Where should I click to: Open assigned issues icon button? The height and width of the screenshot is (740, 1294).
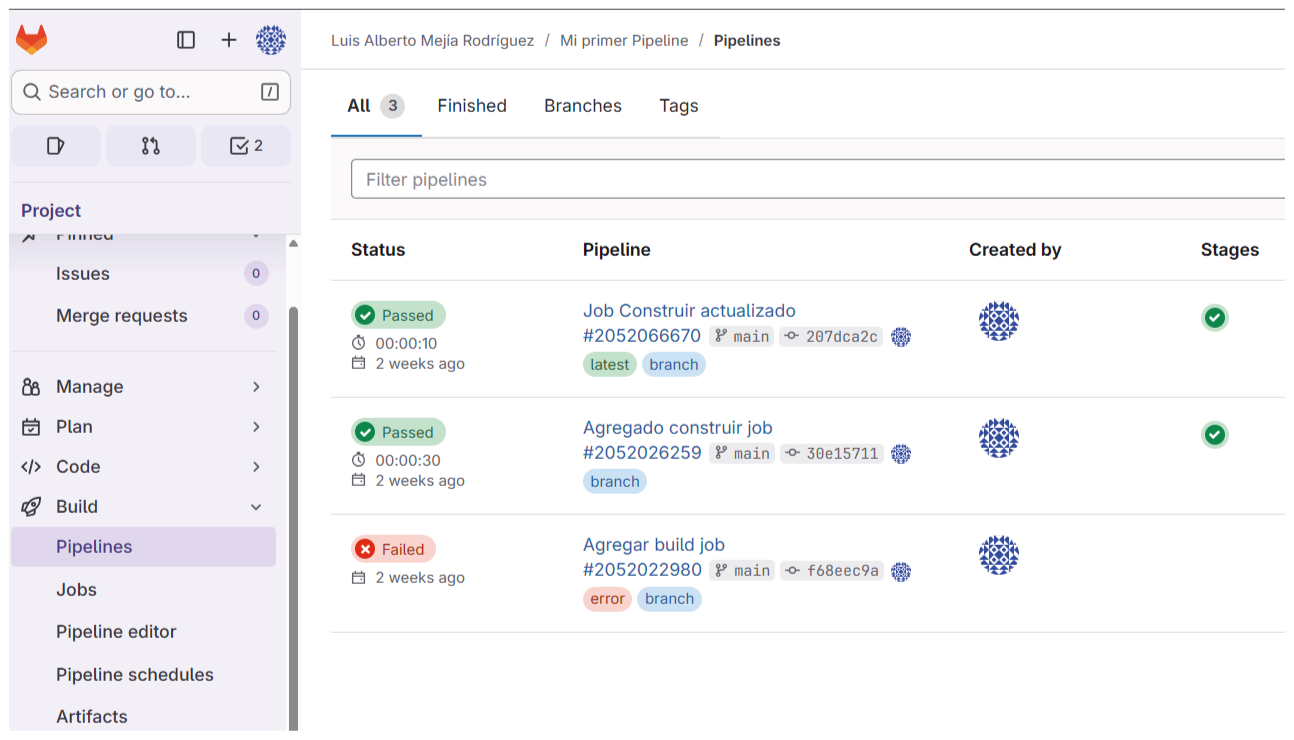tap(56, 146)
